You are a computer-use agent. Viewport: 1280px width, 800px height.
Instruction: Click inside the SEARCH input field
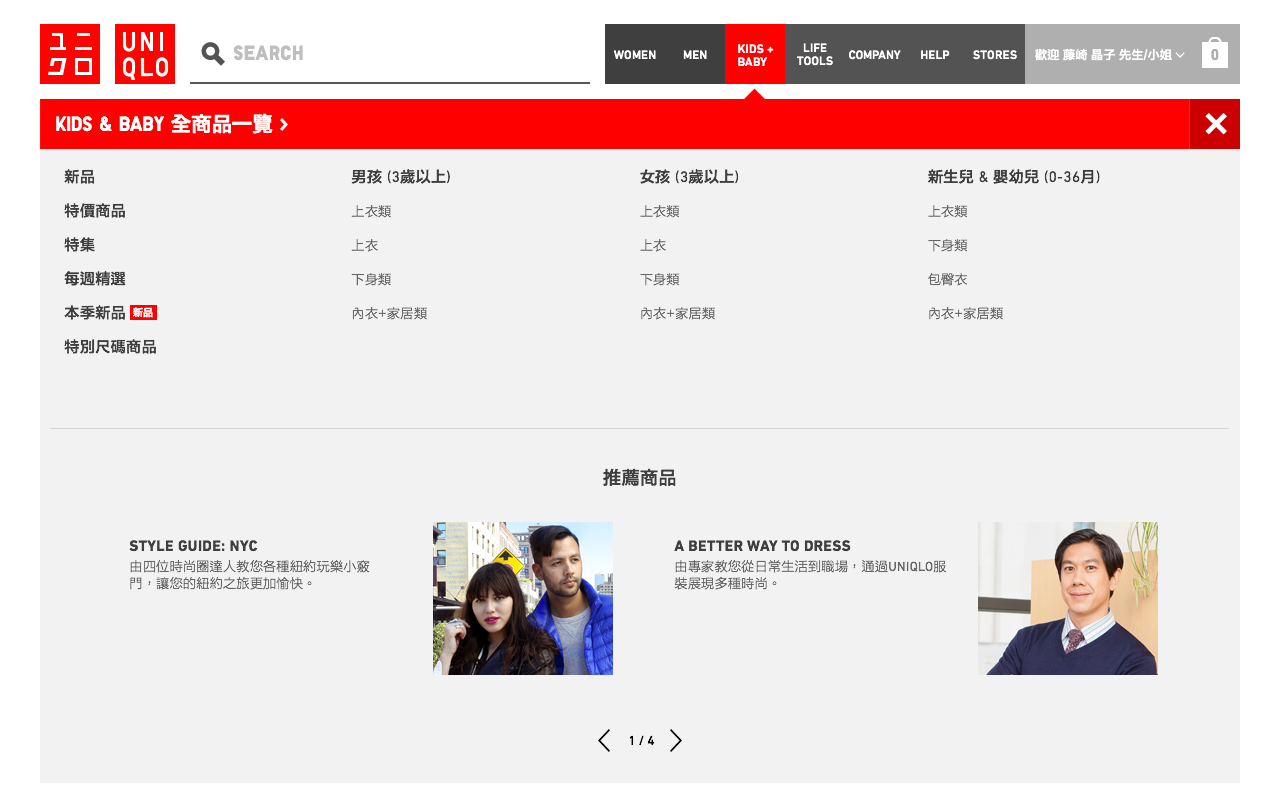(x=400, y=53)
